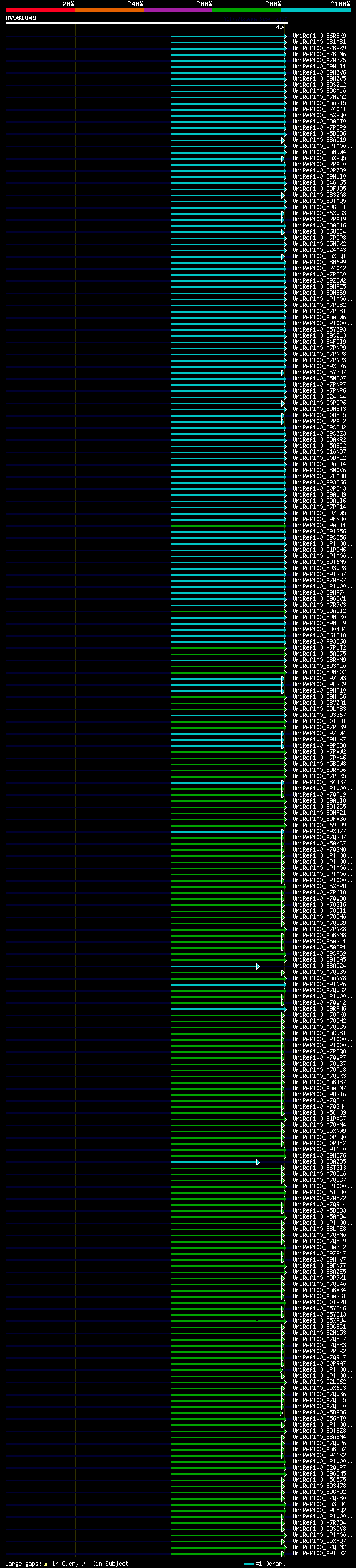Click the UniRef100_A5C575 entry
356x1568 pixels.
[x=319, y=1480]
